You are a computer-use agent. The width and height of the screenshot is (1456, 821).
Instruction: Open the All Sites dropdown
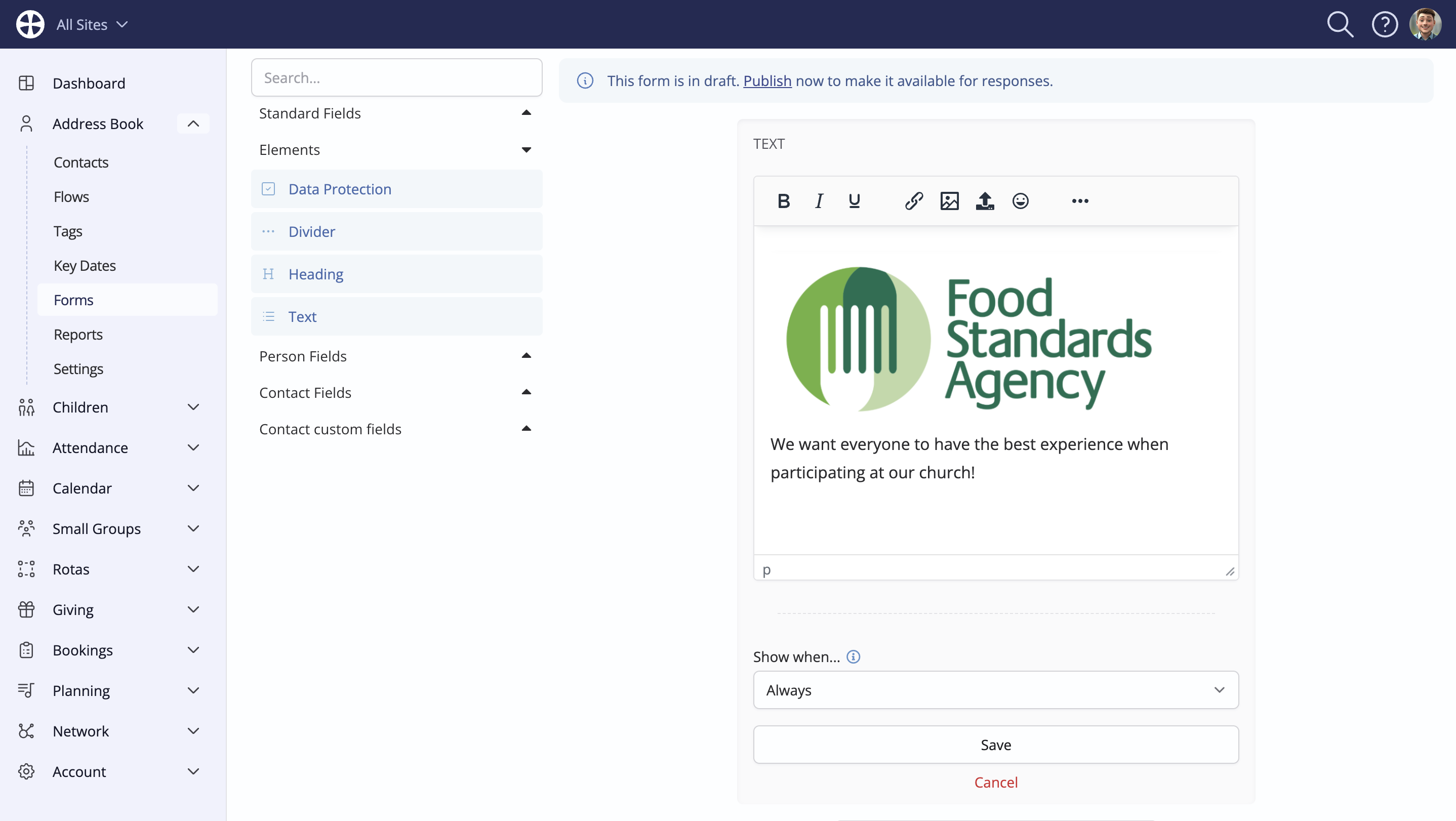tap(92, 24)
